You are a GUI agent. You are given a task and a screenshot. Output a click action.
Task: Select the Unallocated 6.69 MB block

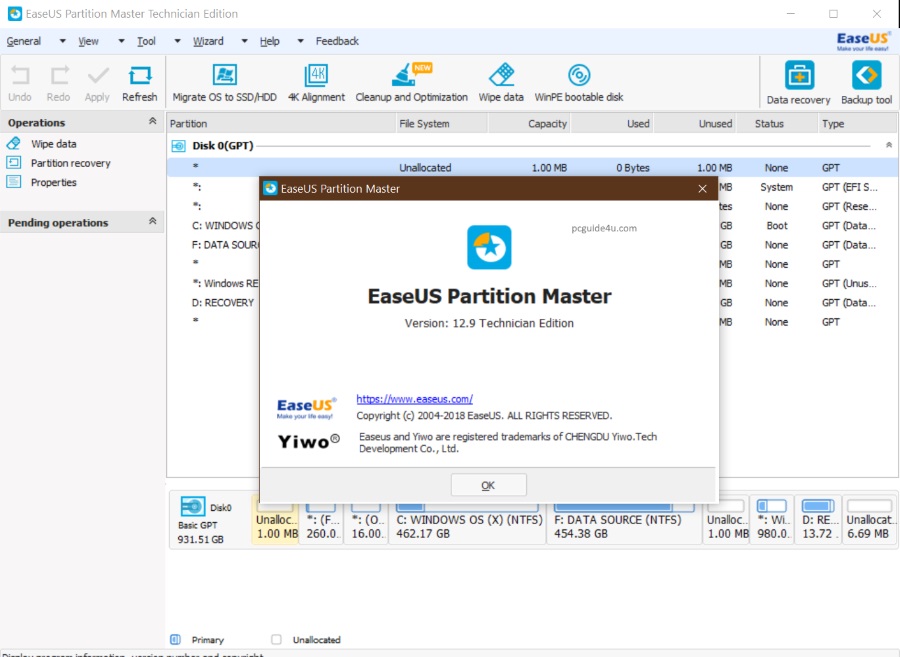point(869,520)
